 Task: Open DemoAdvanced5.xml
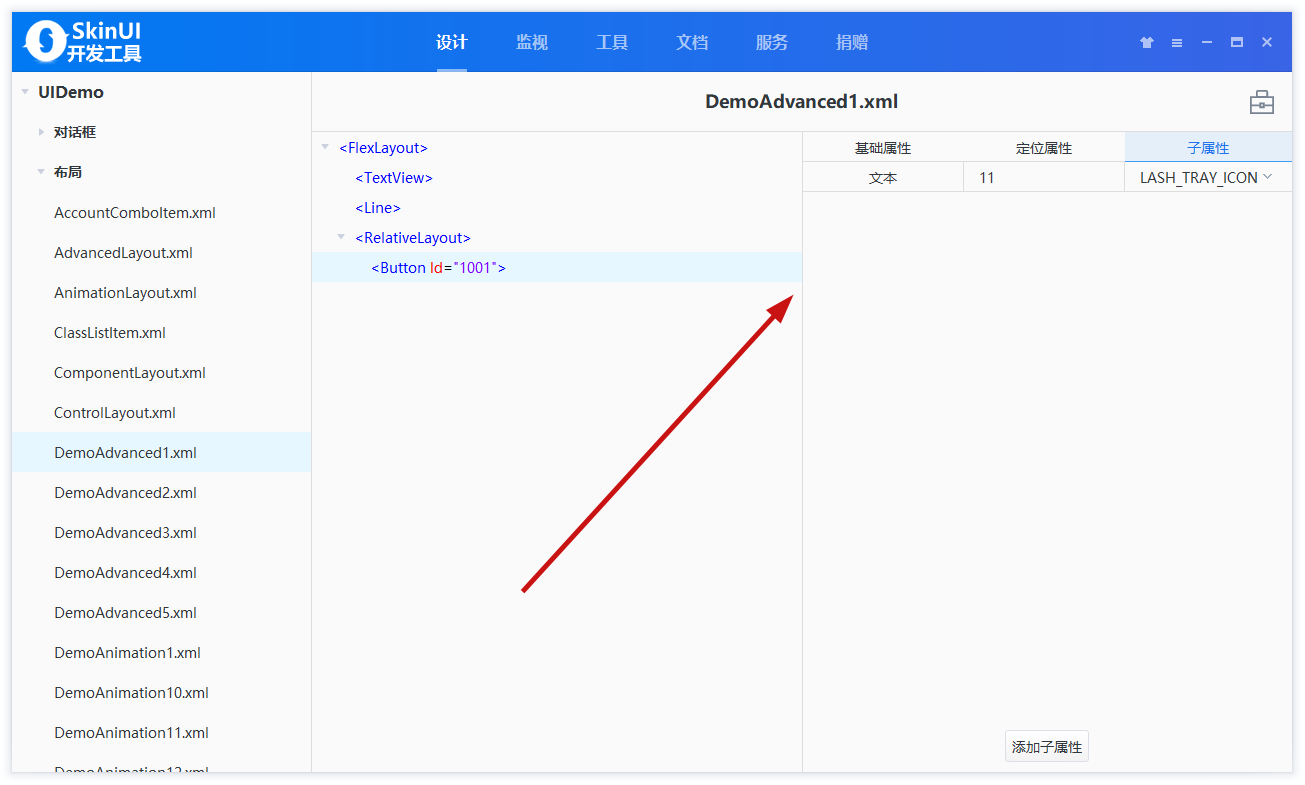[125, 613]
